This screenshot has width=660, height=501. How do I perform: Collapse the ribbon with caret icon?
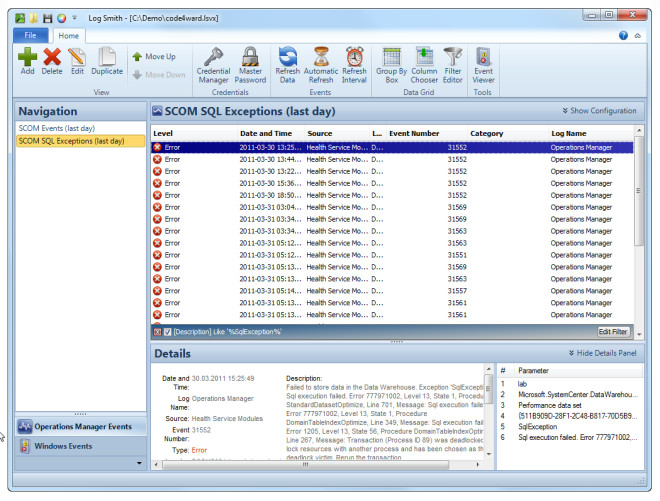(x=638, y=36)
